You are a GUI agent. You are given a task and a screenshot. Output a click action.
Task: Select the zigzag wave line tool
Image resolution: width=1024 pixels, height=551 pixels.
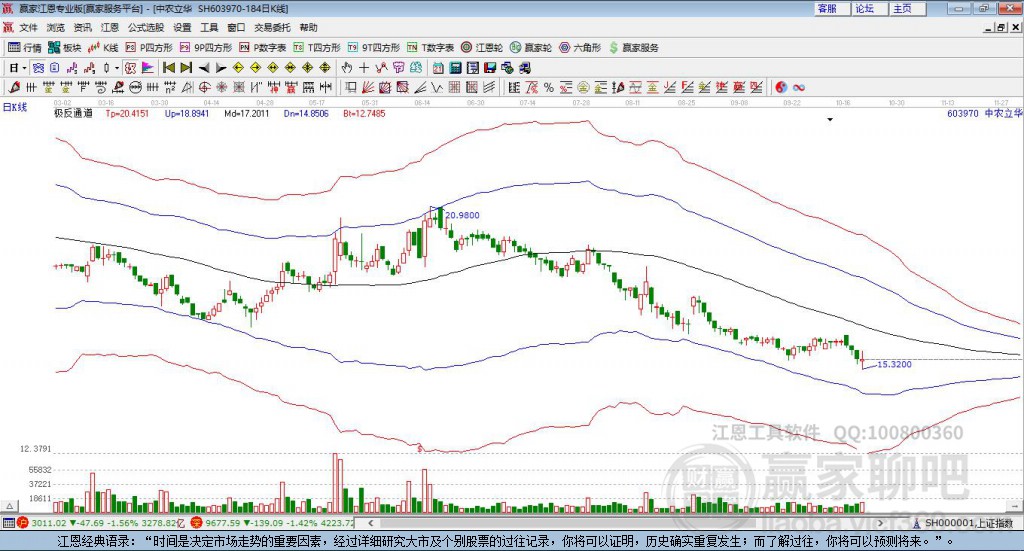[437, 87]
